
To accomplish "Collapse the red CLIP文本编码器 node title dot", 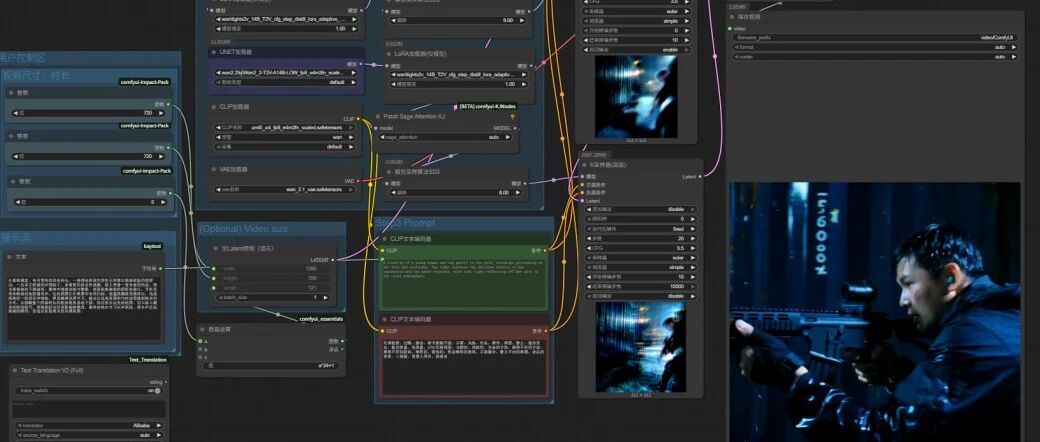I will coord(385,319).
